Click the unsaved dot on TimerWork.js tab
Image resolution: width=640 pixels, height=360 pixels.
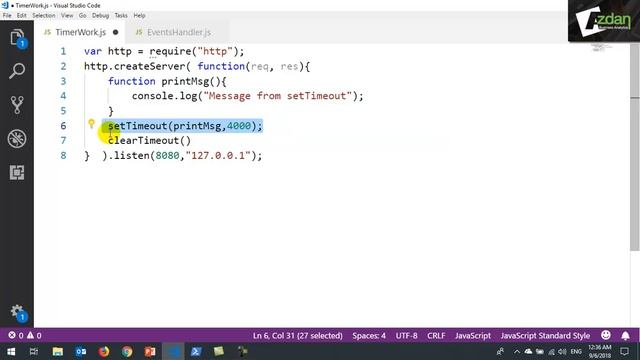pyautogui.click(x=116, y=32)
